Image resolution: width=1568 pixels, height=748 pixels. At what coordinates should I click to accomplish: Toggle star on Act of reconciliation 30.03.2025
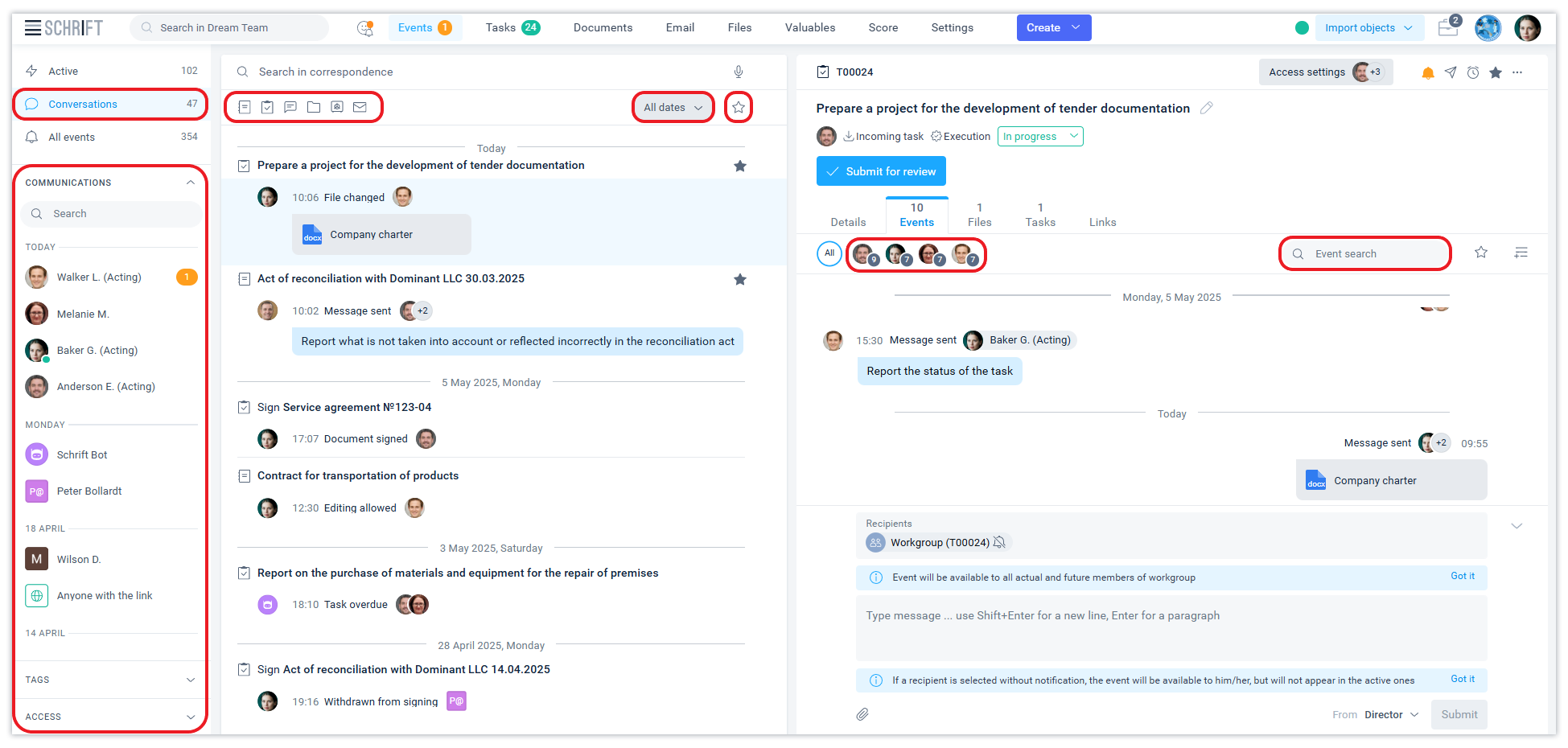[739, 279]
